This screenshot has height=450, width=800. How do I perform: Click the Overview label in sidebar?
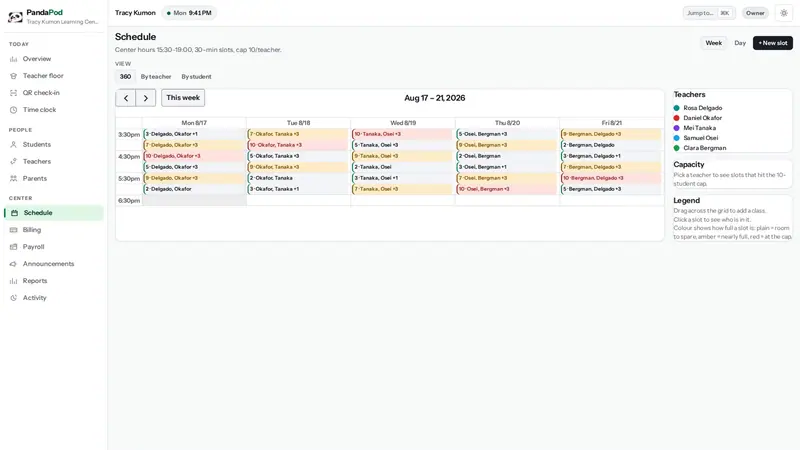(37, 59)
